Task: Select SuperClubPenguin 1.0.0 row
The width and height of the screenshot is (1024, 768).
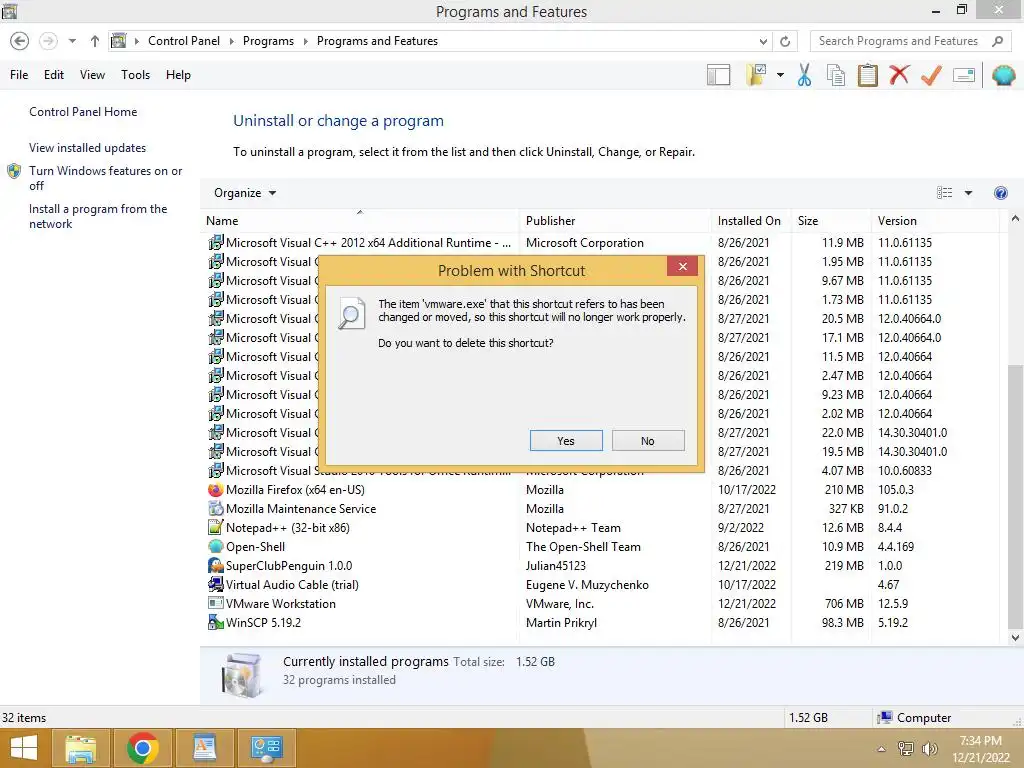Action: pos(600,566)
